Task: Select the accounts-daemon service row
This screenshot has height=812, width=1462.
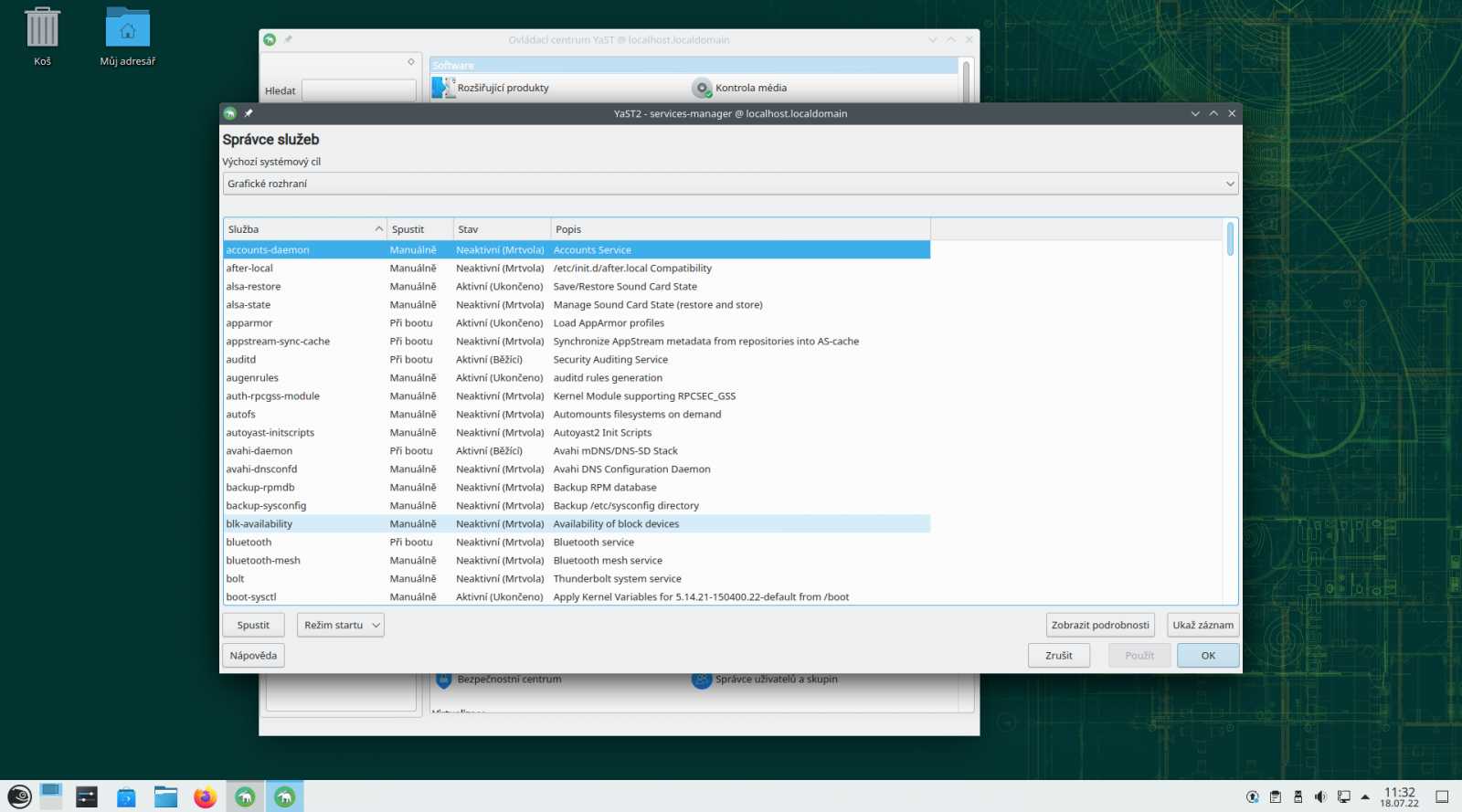Action: [577, 249]
